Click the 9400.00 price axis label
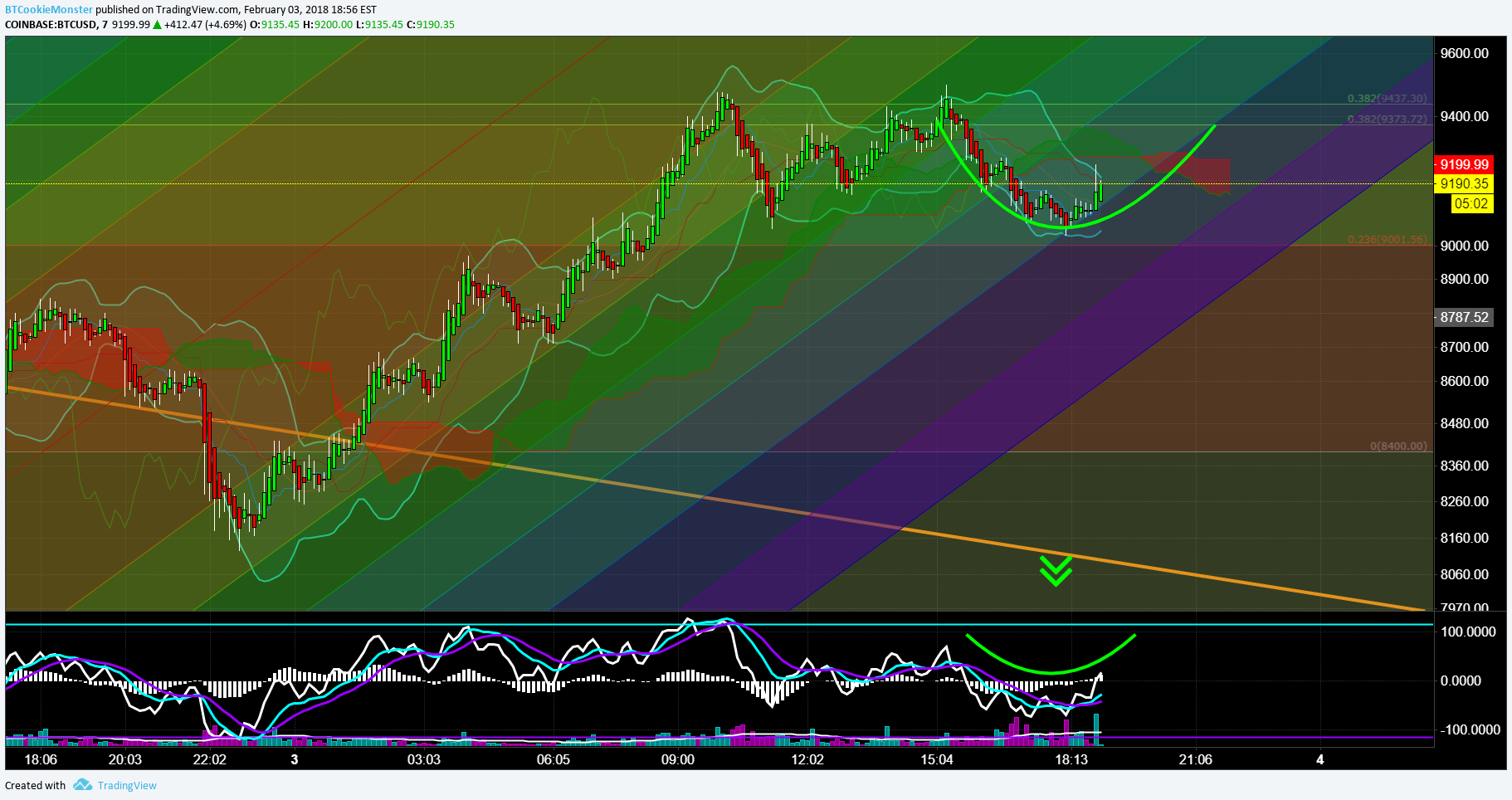 coord(1464,116)
